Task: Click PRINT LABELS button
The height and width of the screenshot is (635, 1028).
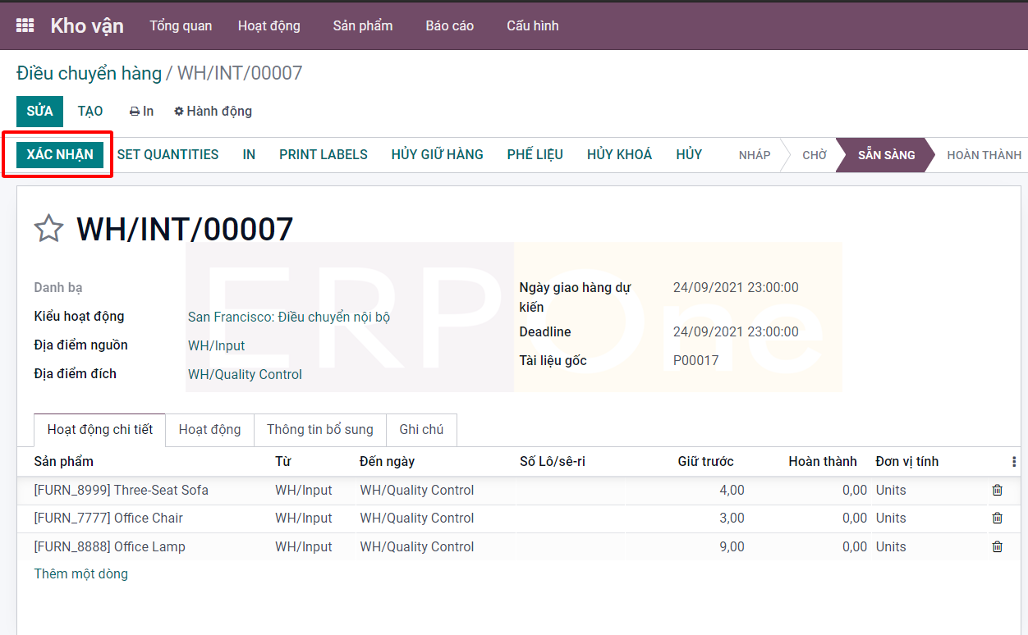Action: tap(323, 155)
